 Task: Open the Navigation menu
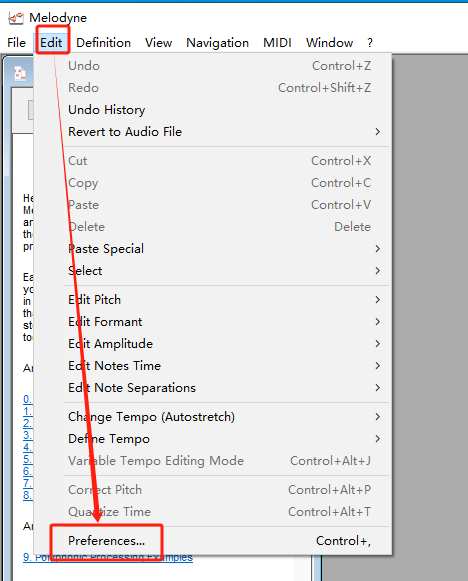(x=217, y=43)
